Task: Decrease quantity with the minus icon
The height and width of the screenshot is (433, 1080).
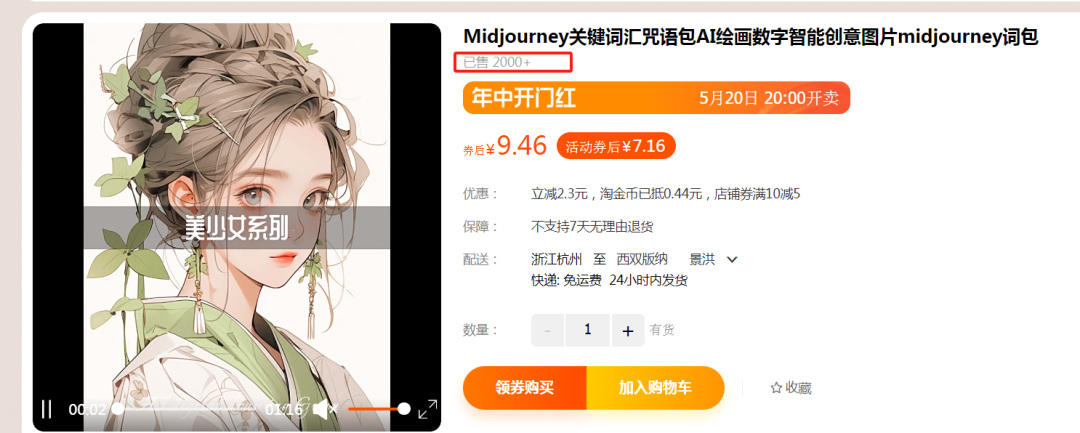Action: pos(548,330)
